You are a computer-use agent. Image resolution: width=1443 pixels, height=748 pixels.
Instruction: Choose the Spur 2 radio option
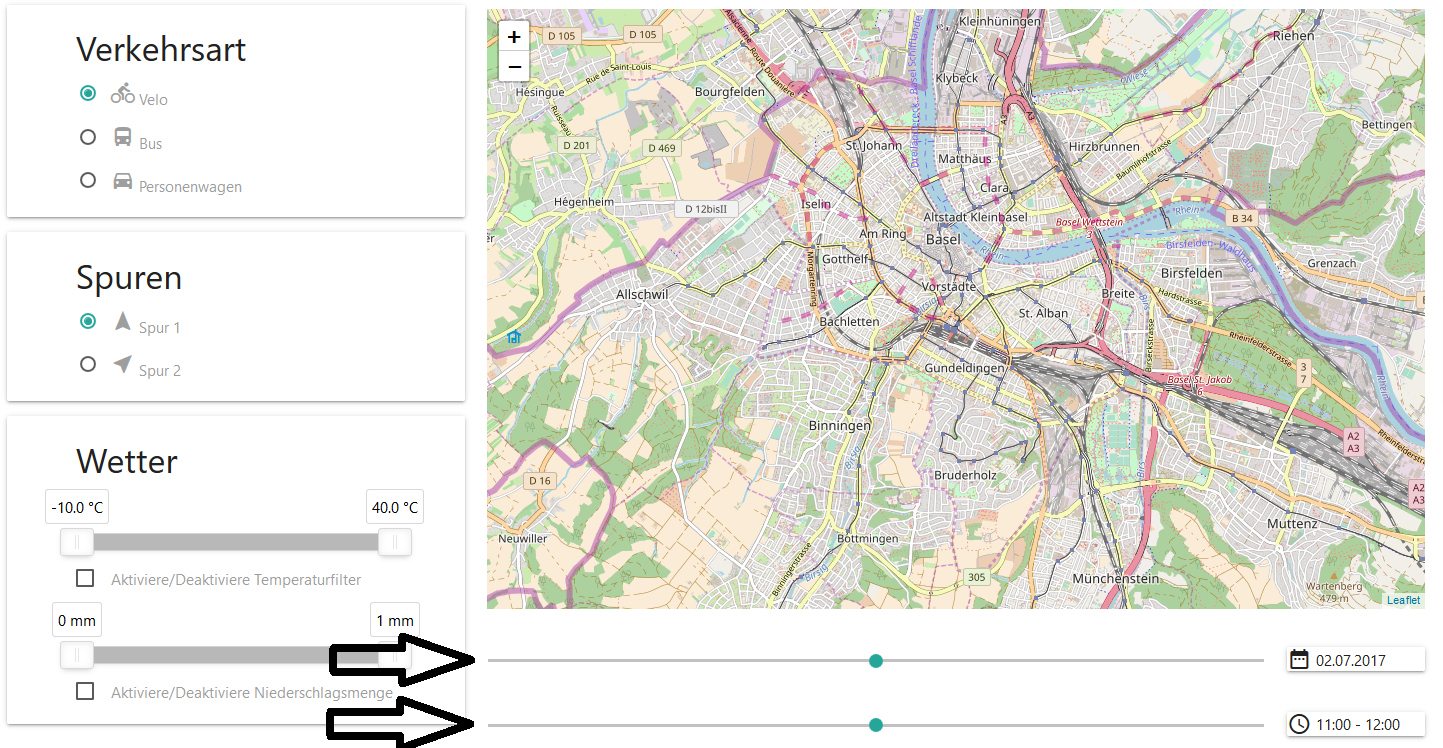click(88, 364)
